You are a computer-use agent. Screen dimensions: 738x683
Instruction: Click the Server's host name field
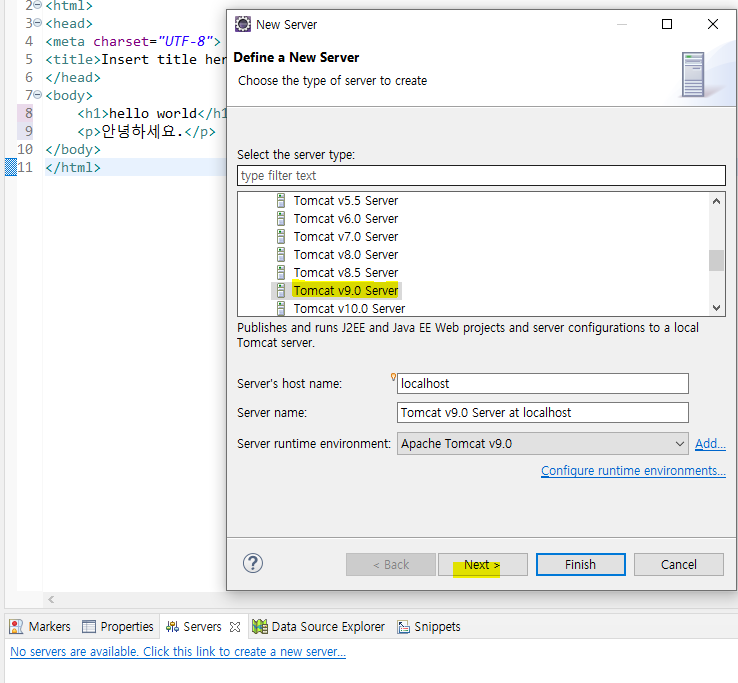coord(543,384)
